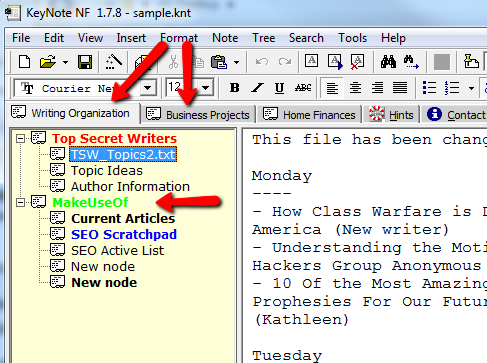Toggle Bold formatting
The width and height of the screenshot is (487, 363).
coord(234,88)
